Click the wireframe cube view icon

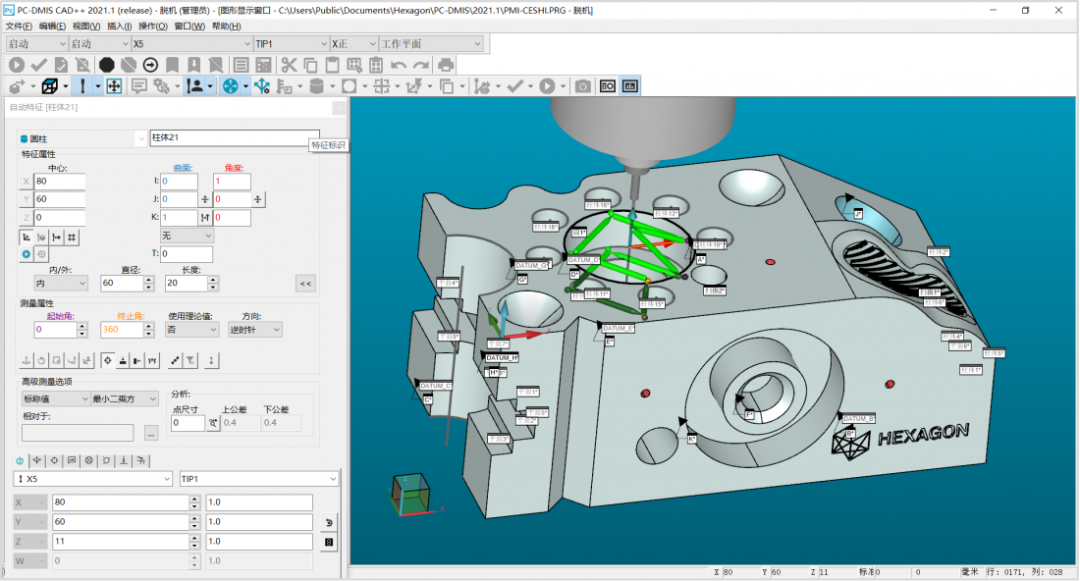coord(50,86)
